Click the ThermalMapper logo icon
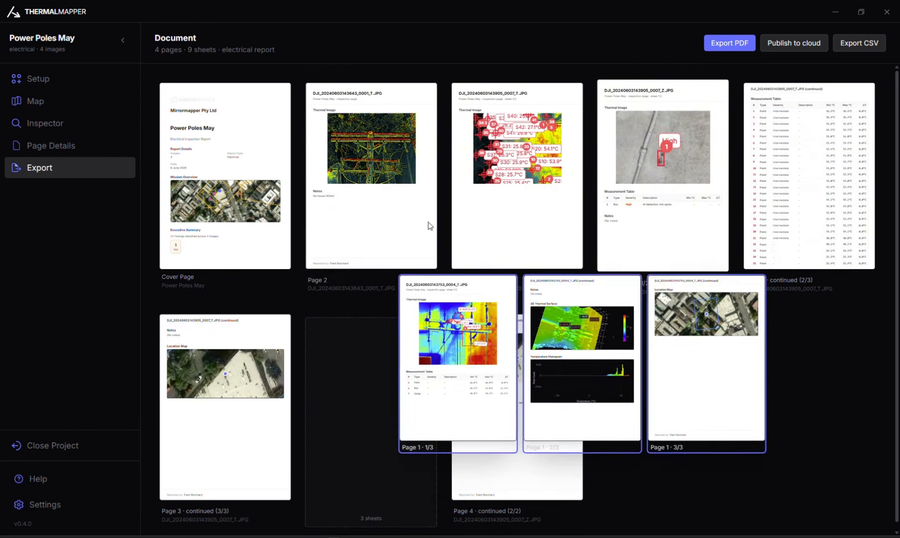Image resolution: width=900 pixels, height=538 pixels. [x=13, y=11]
